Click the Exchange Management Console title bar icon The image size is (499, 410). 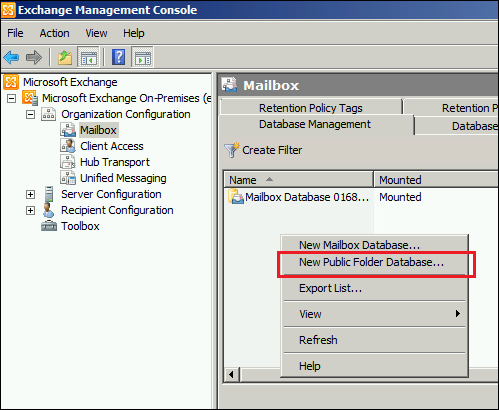click(8, 10)
